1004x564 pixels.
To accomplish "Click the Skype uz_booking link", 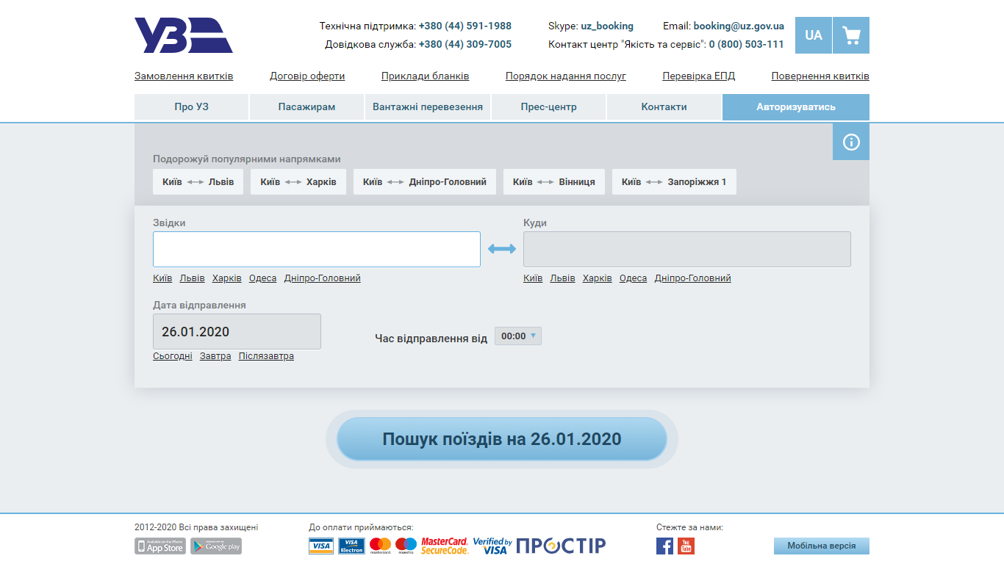I will tap(607, 26).
